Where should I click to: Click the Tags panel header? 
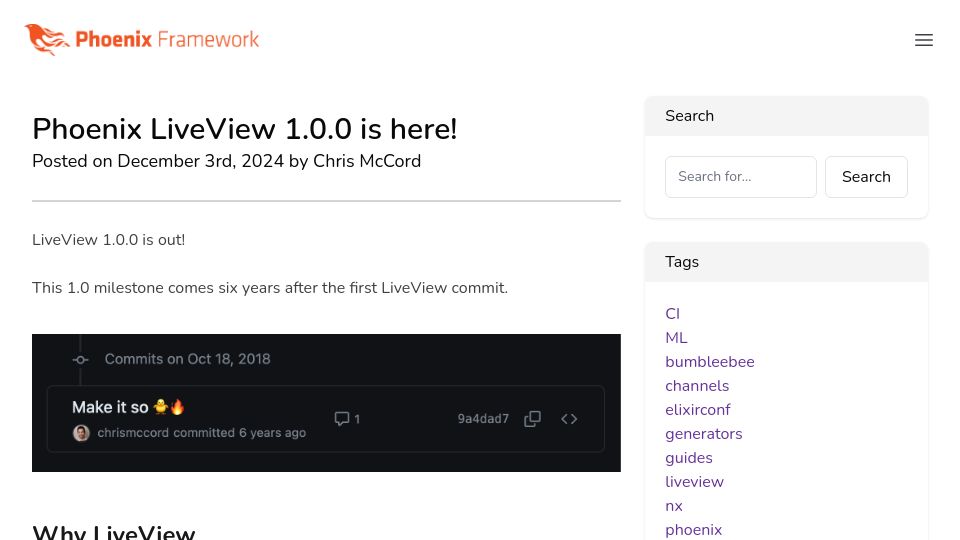[786, 262]
